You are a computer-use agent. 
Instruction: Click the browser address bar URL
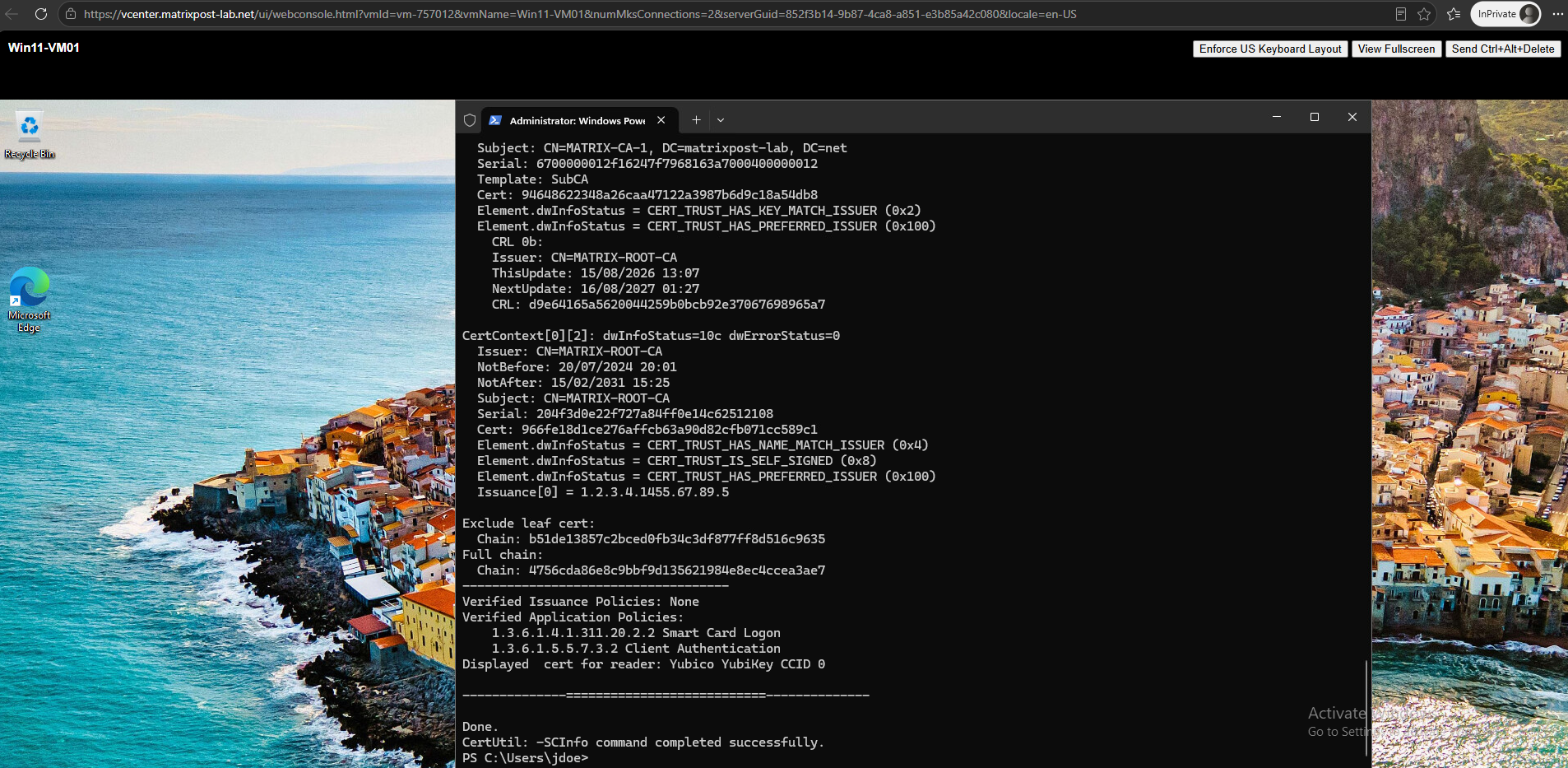(x=580, y=14)
